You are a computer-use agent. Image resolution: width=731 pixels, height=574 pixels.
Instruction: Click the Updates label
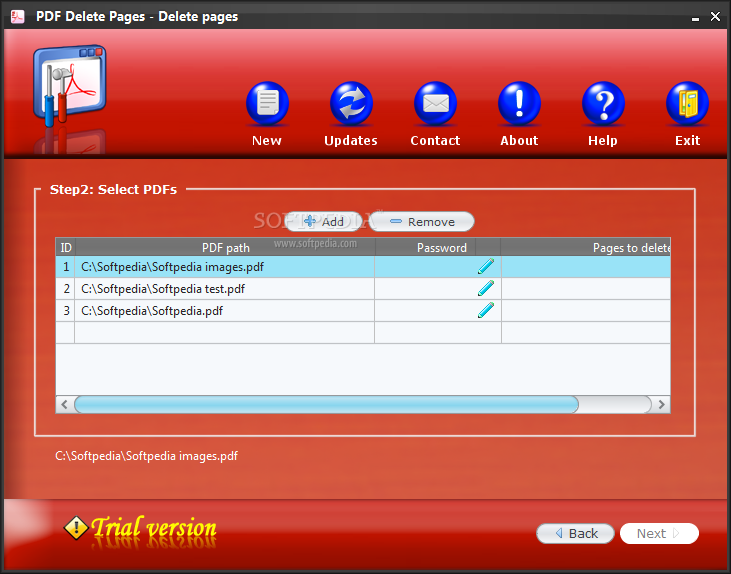coord(351,140)
